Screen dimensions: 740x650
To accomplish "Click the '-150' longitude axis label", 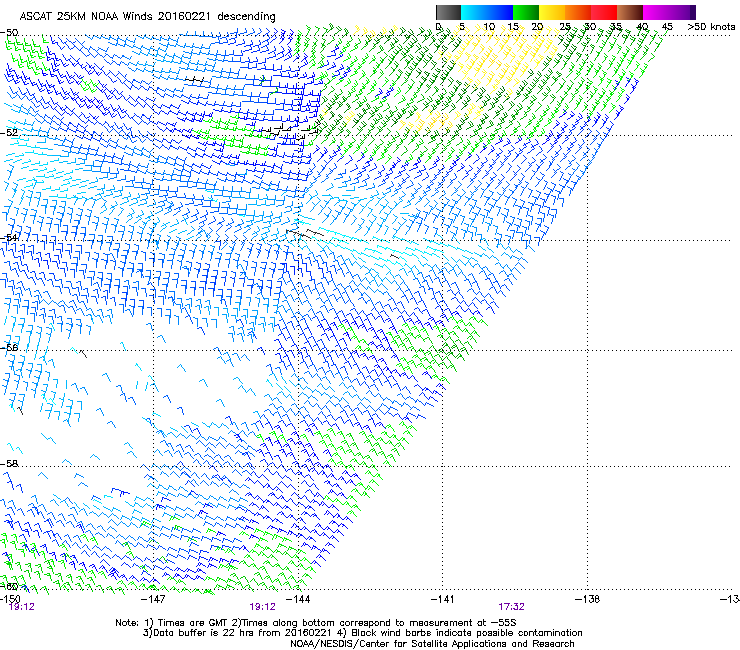I will click(10, 599).
